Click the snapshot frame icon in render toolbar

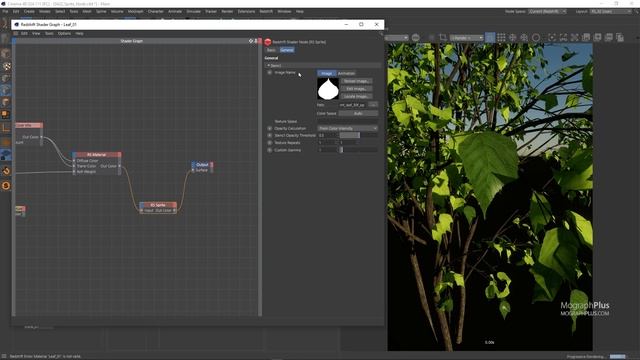pos(598,38)
